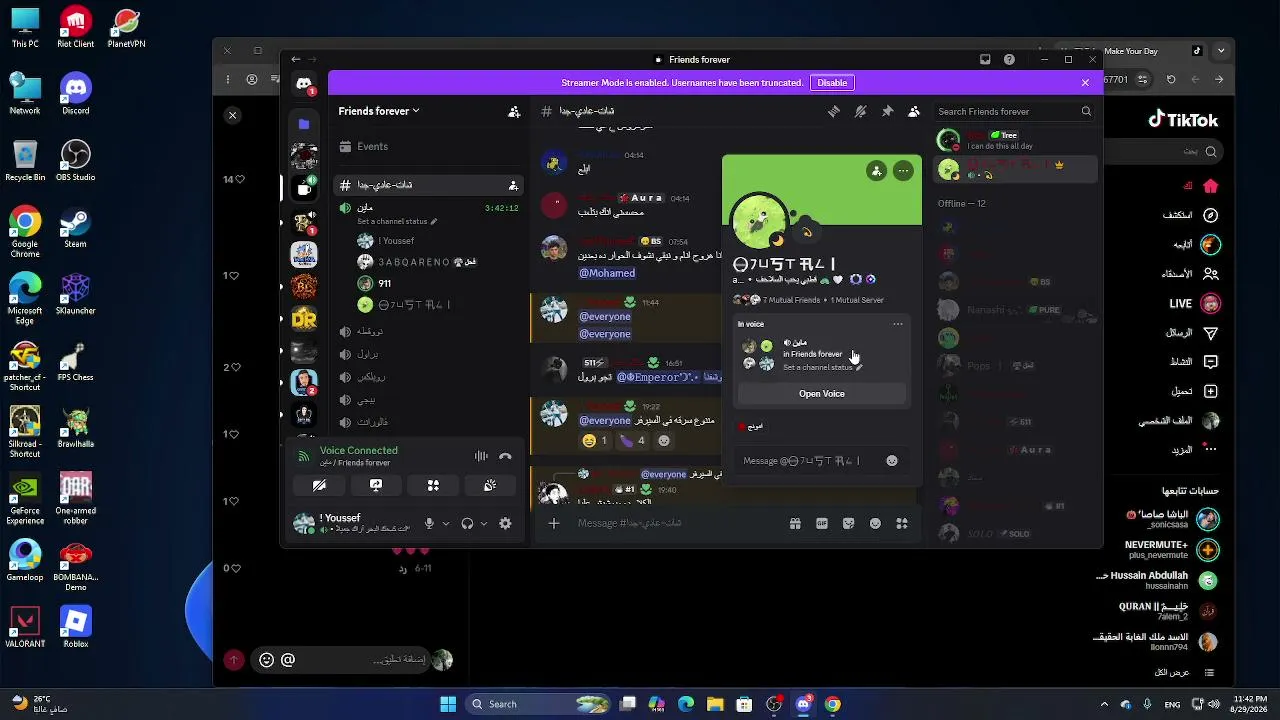This screenshot has width=1280, height=720.
Task: Open microphone input options arrow
Action: 446,523
